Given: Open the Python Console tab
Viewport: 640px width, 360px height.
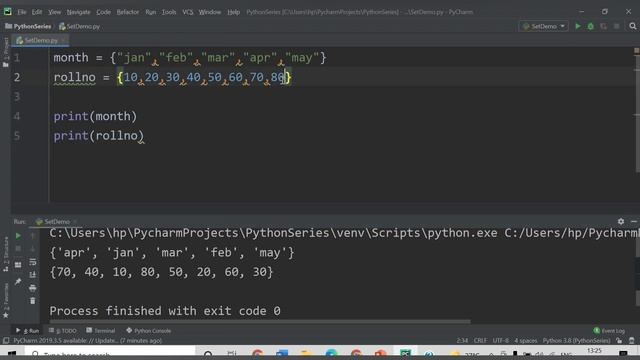Looking at the screenshot, I should tap(149, 331).
